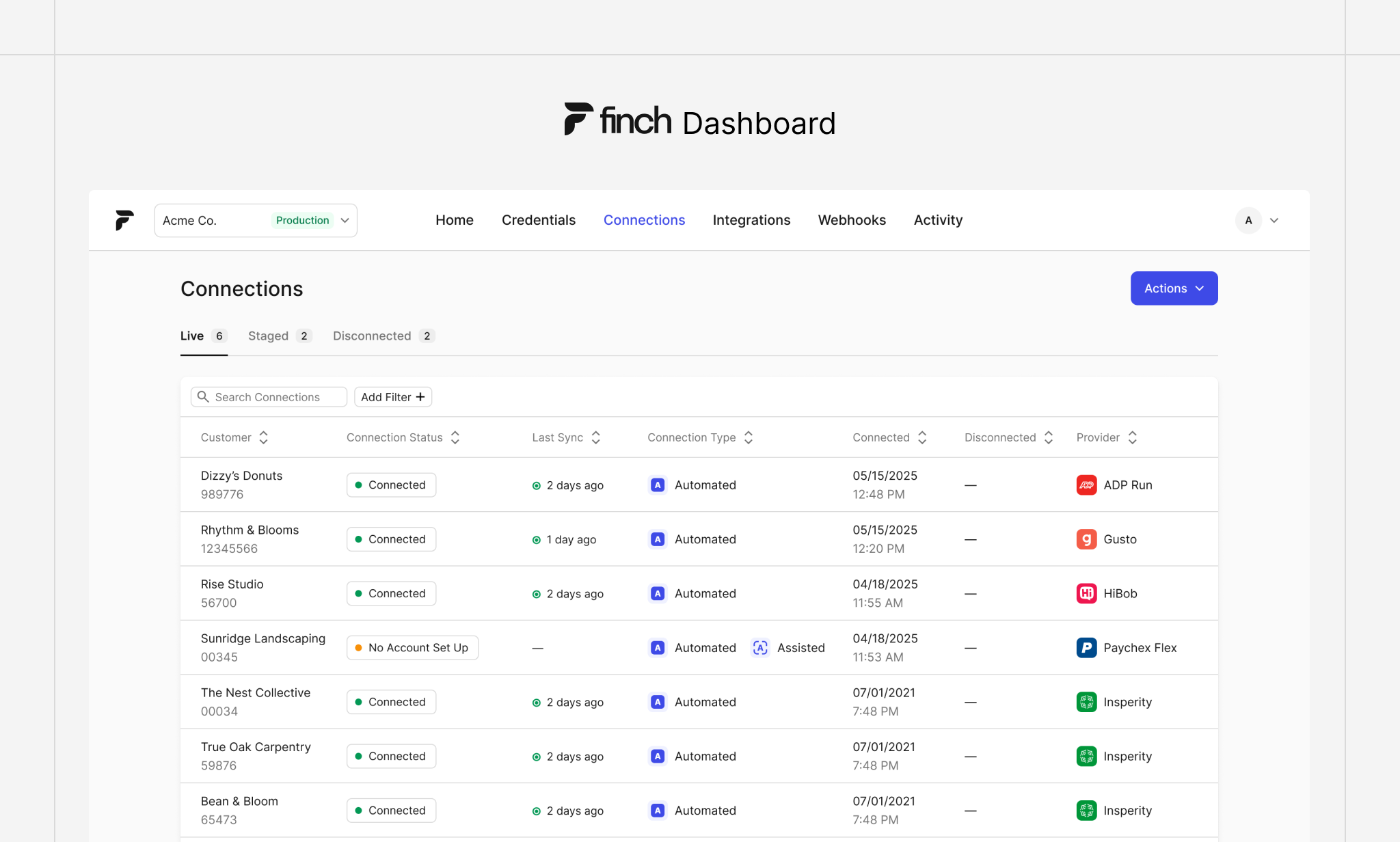Click the Add Filter button
This screenshot has height=842, width=1400.
point(393,397)
